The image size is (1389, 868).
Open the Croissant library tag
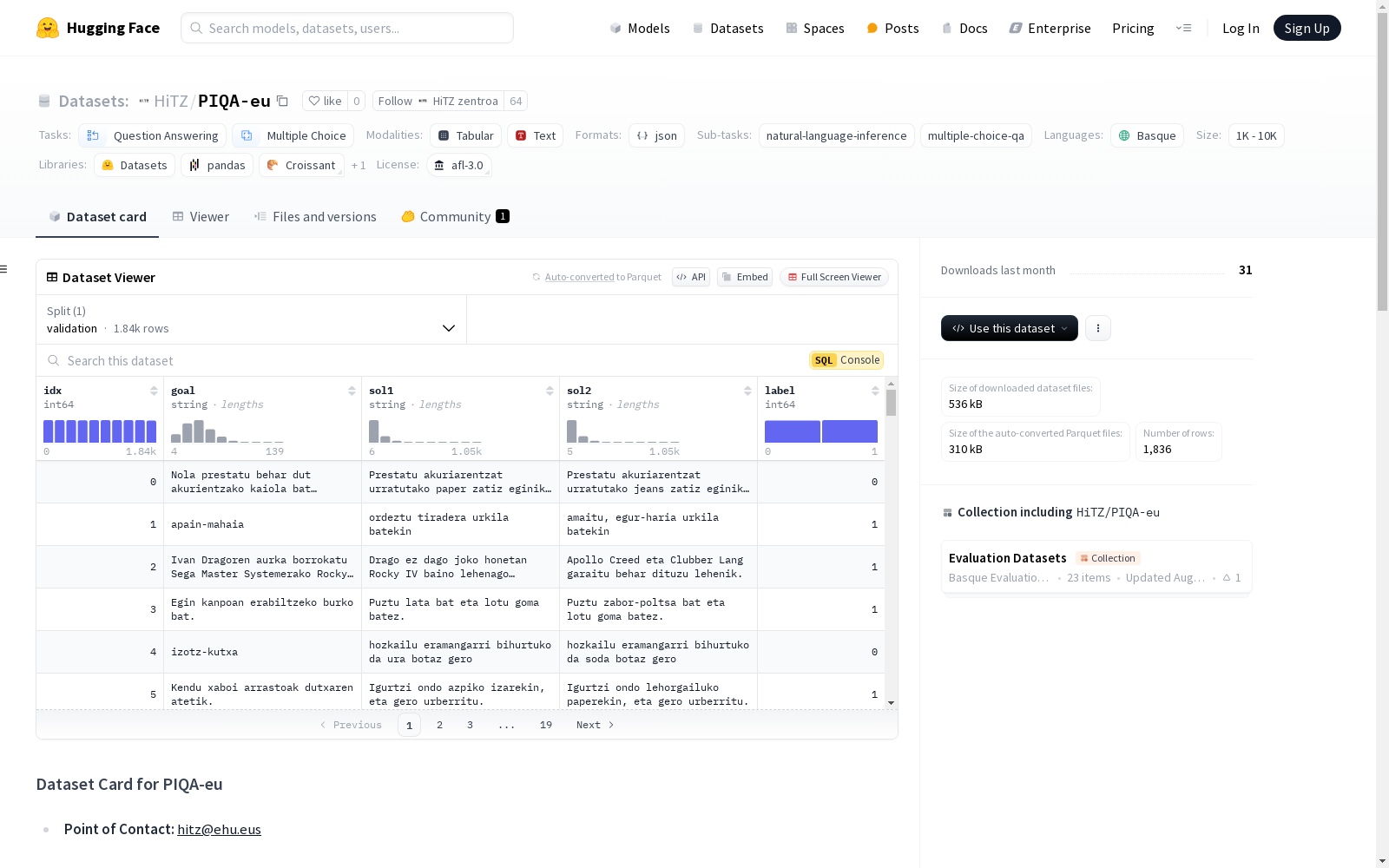click(301, 165)
